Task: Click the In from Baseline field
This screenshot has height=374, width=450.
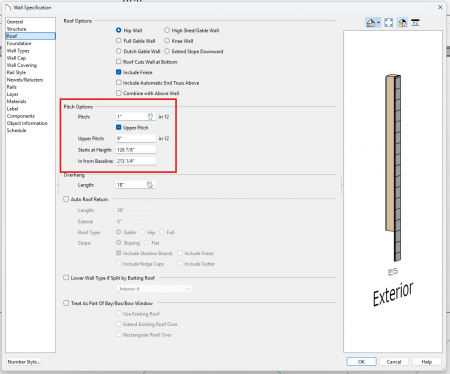Action: [x=136, y=161]
